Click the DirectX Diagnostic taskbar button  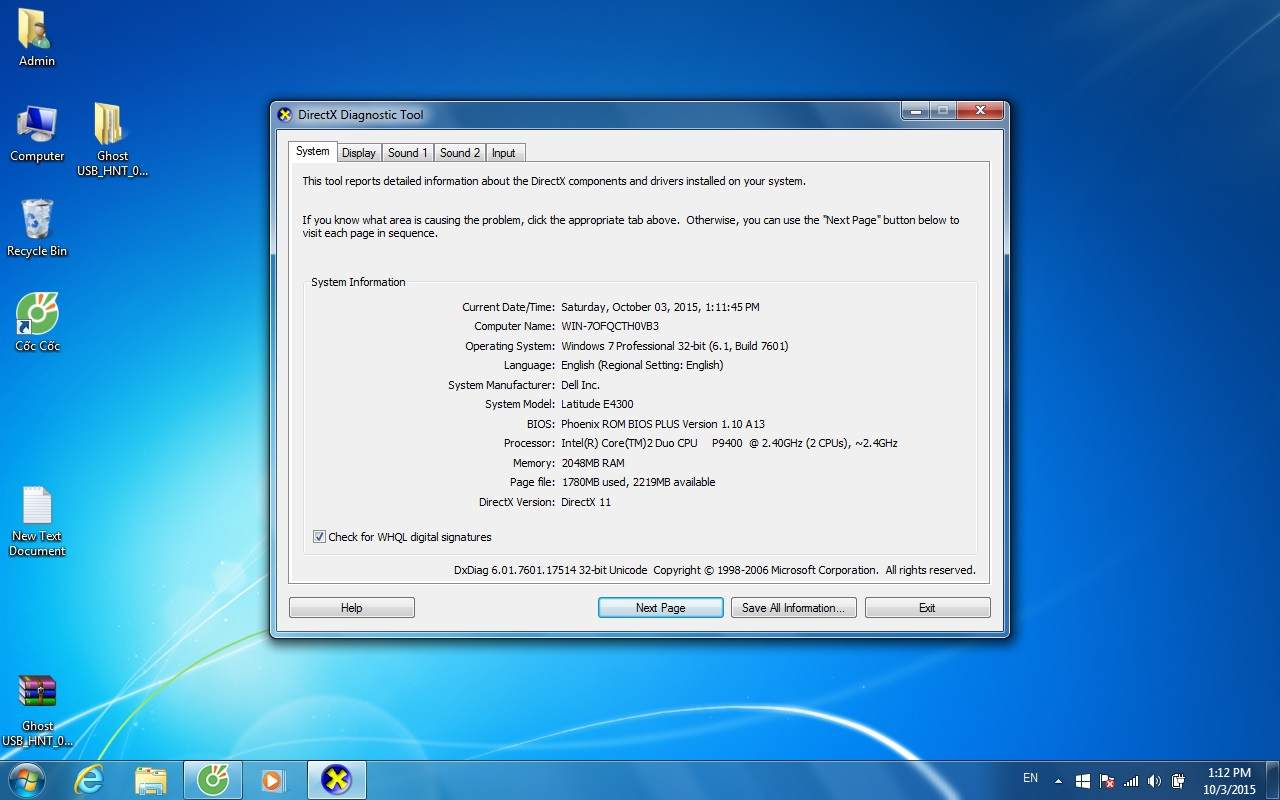[x=337, y=780]
